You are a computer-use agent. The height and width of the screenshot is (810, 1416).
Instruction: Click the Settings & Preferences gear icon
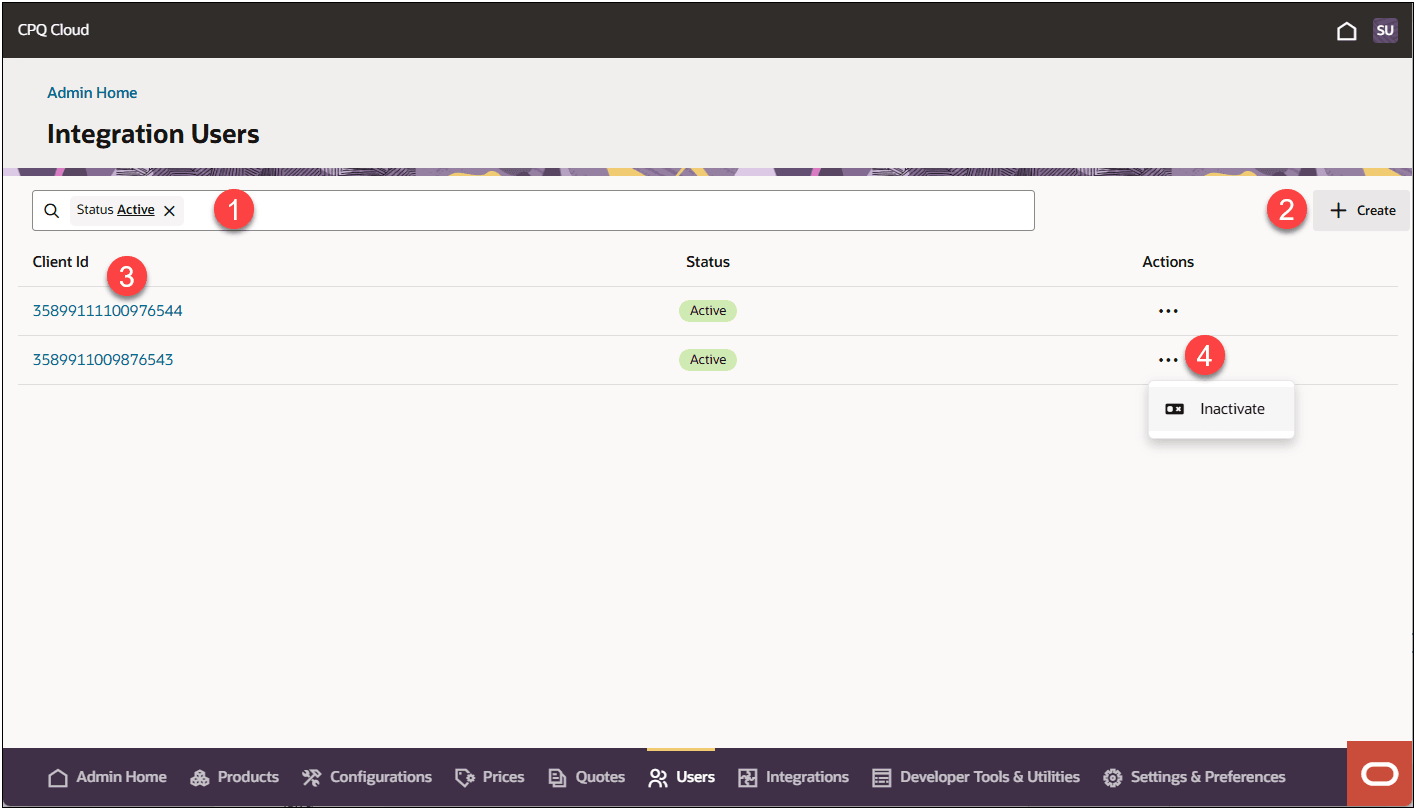point(1112,777)
